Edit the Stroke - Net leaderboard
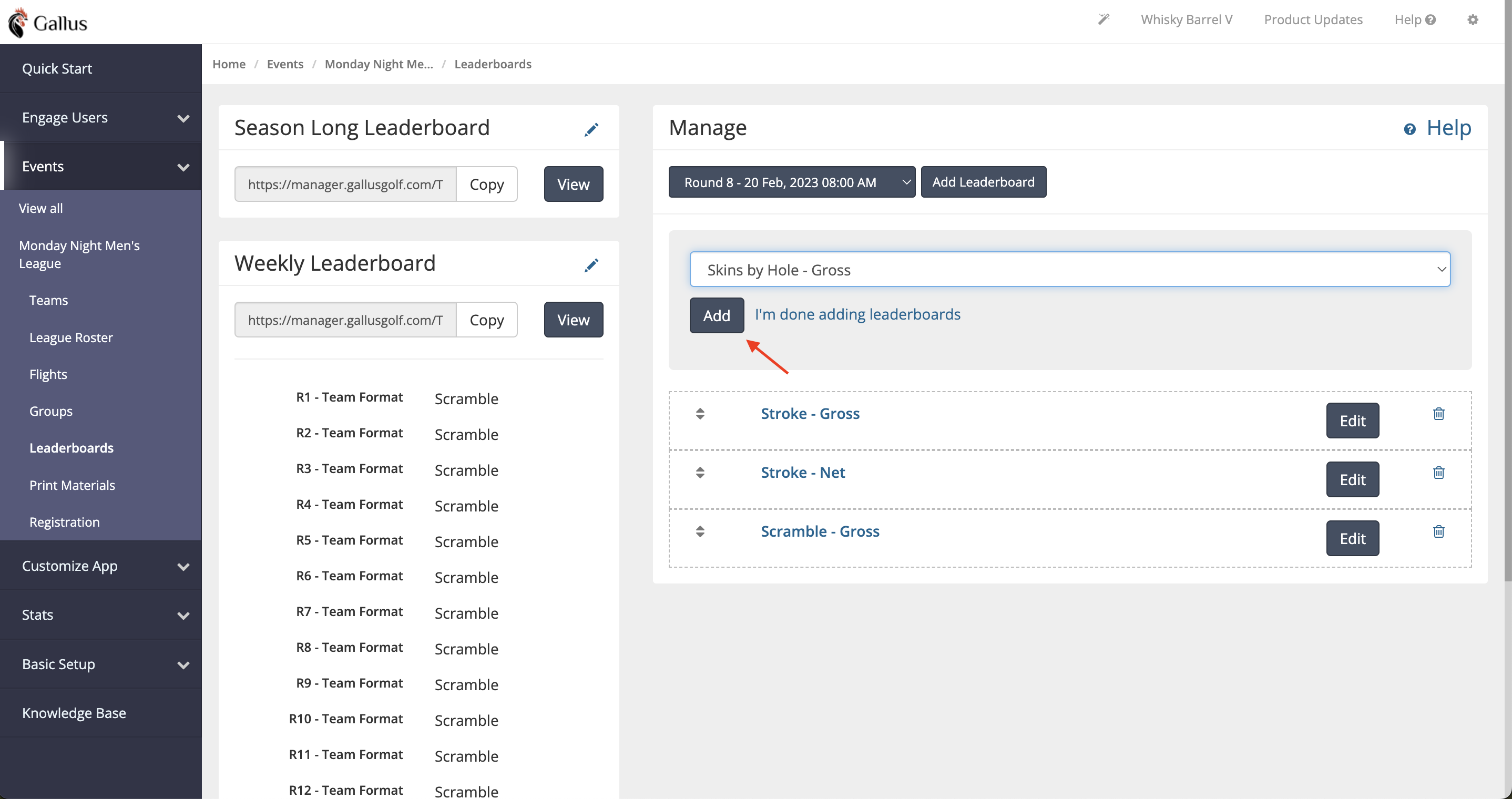 pyautogui.click(x=1352, y=479)
